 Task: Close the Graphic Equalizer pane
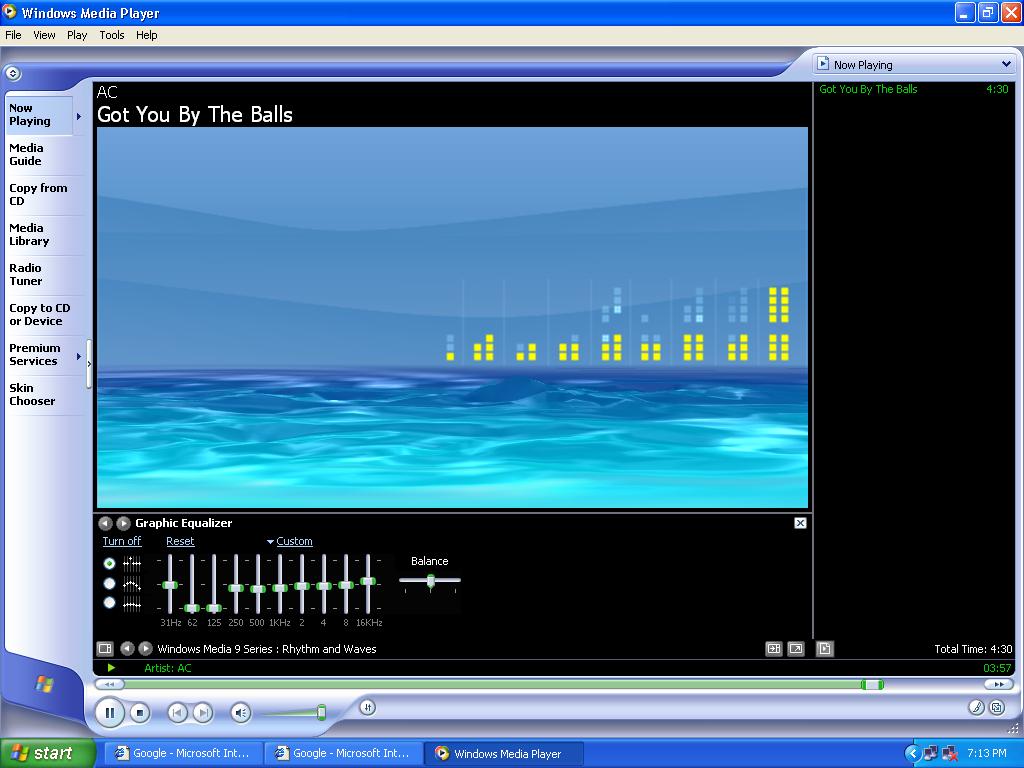[800, 523]
